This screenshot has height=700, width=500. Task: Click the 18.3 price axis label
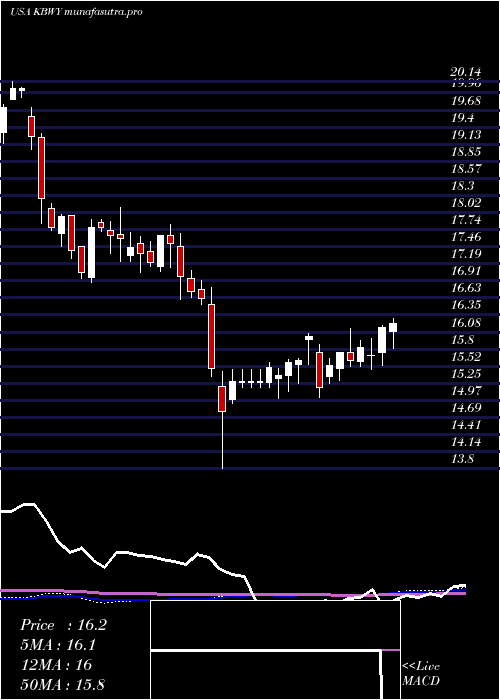coord(462,186)
